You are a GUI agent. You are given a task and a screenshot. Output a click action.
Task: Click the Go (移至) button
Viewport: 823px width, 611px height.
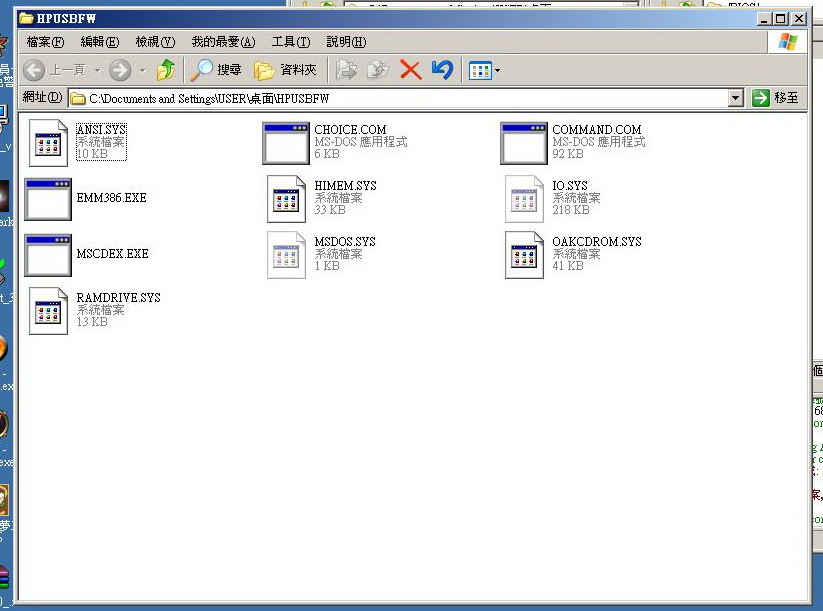pyautogui.click(x=775, y=98)
